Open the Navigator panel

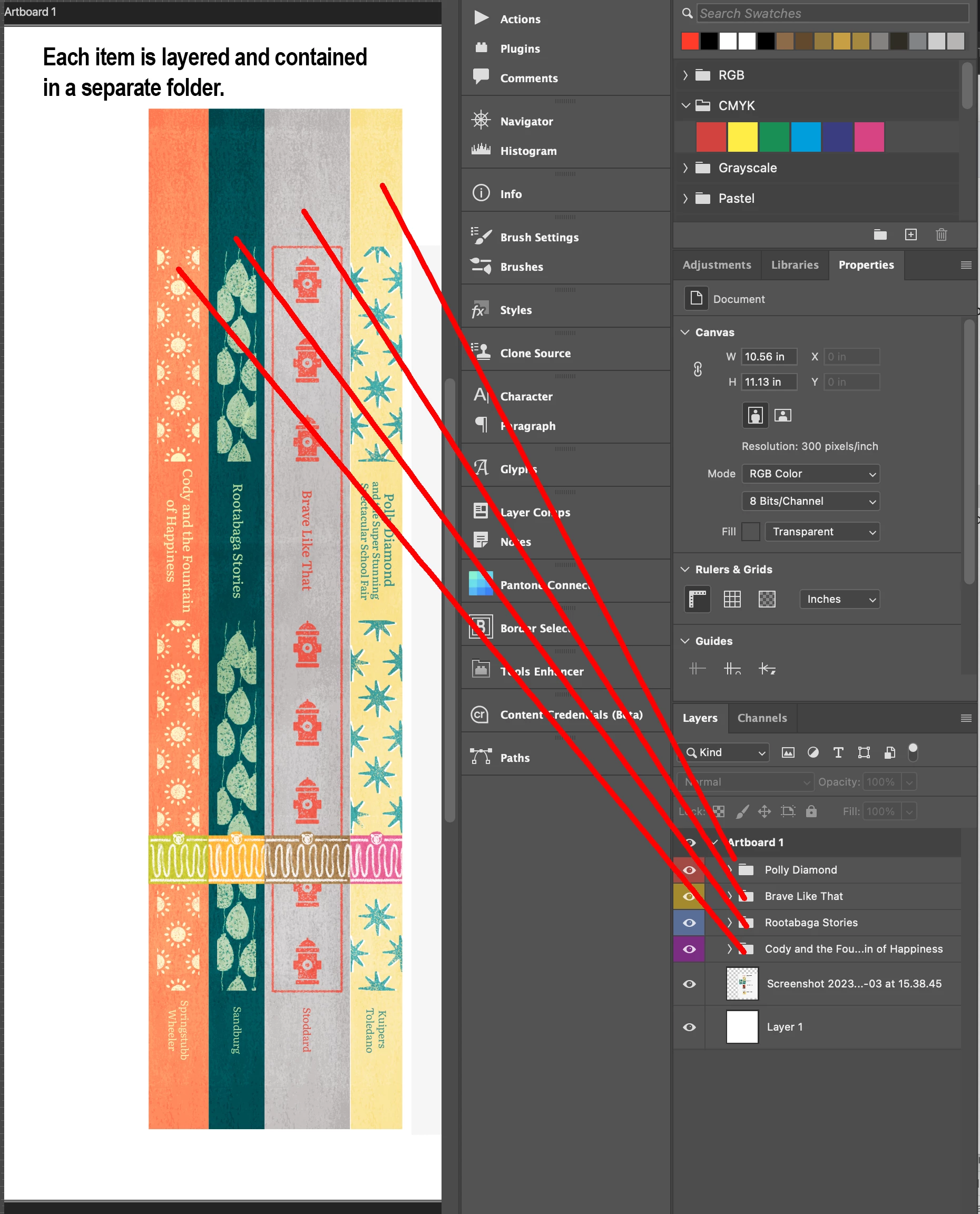tap(512, 121)
